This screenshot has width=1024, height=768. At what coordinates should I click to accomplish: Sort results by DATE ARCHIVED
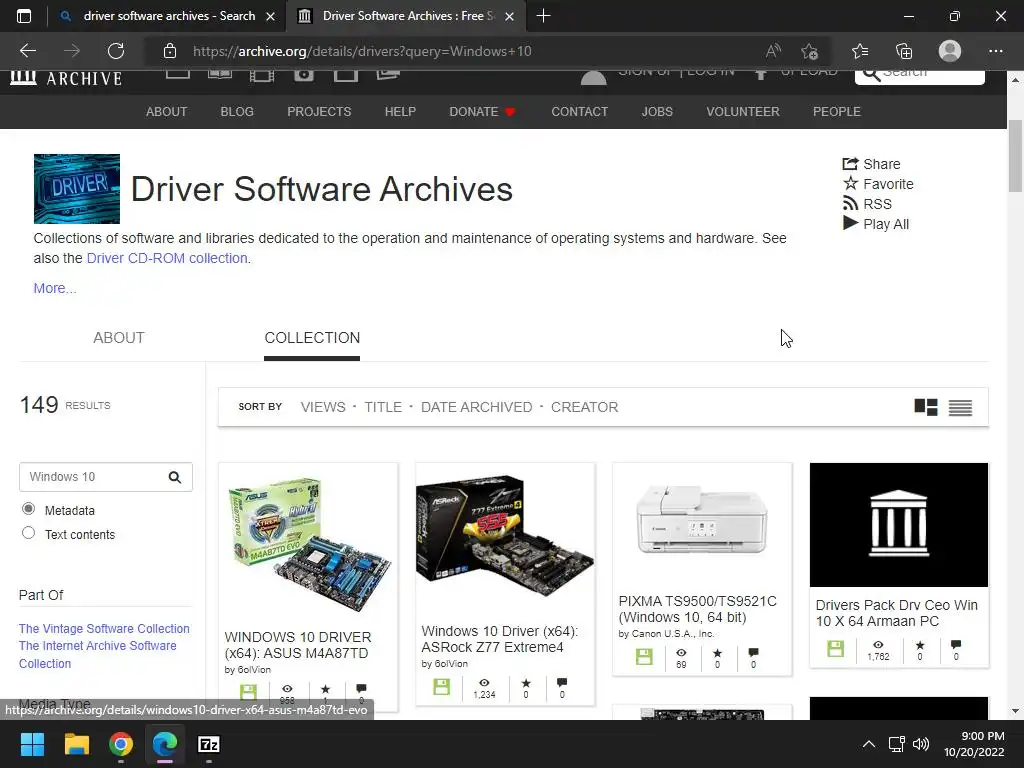pos(476,407)
